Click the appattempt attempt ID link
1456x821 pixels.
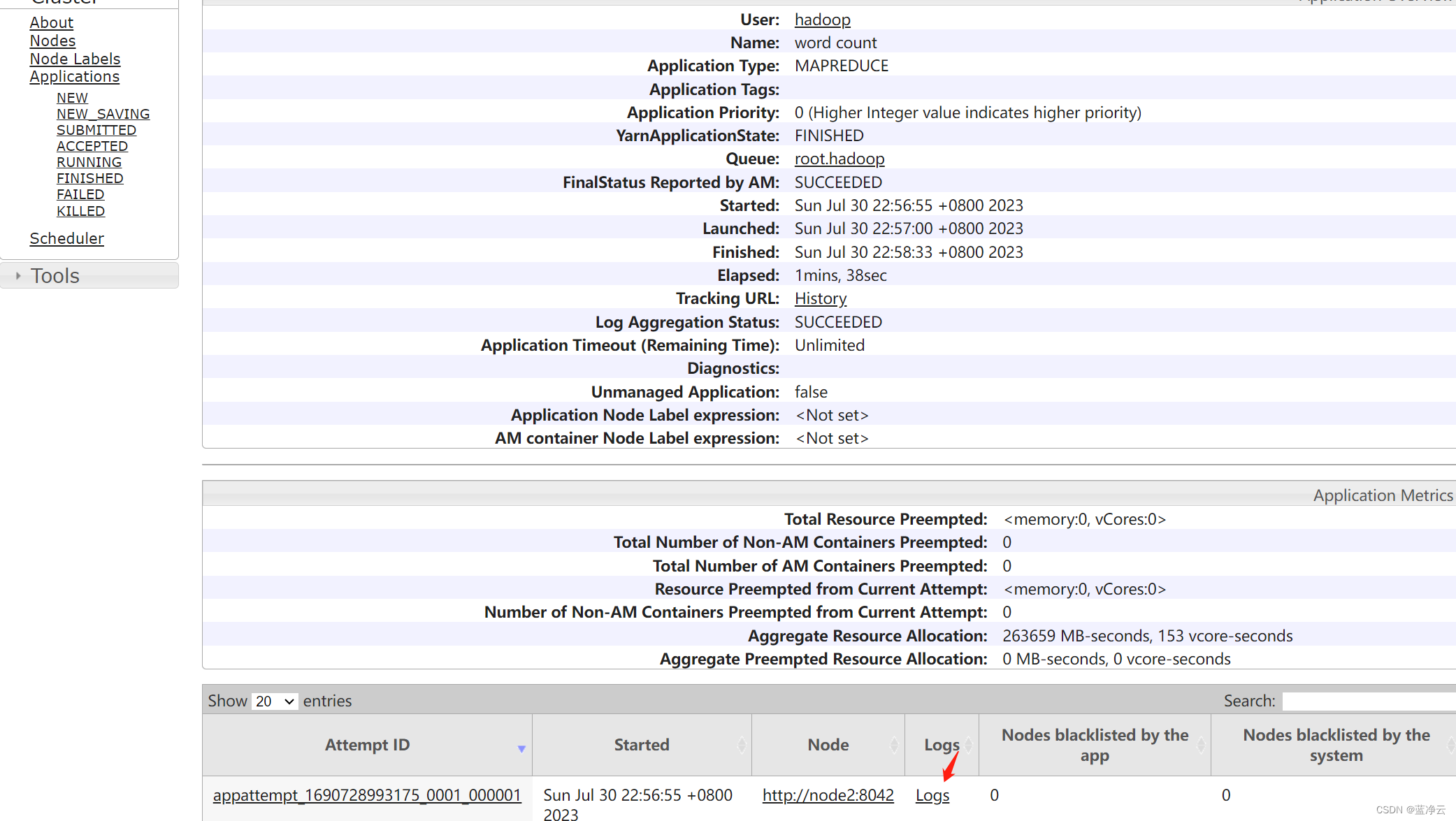click(366, 795)
